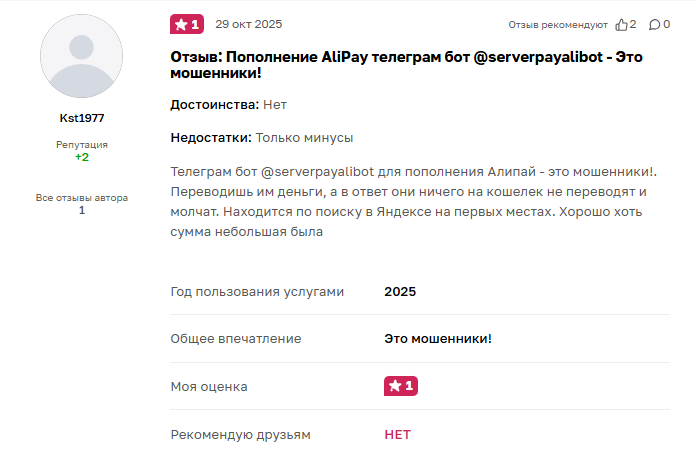696x457 pixels.
Task: Click the star badge beside Моя оценка
Action: [400, 386]
